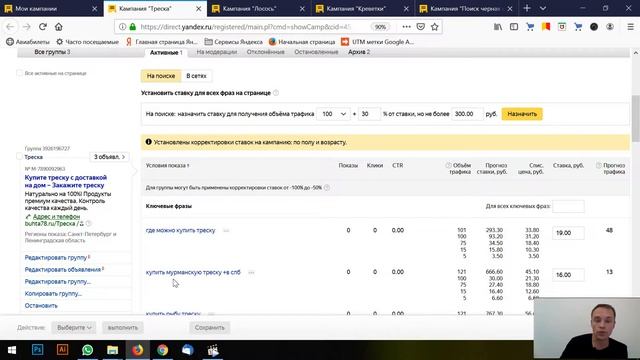Click the page vertical scrollbar thumb

click(636, 118)
